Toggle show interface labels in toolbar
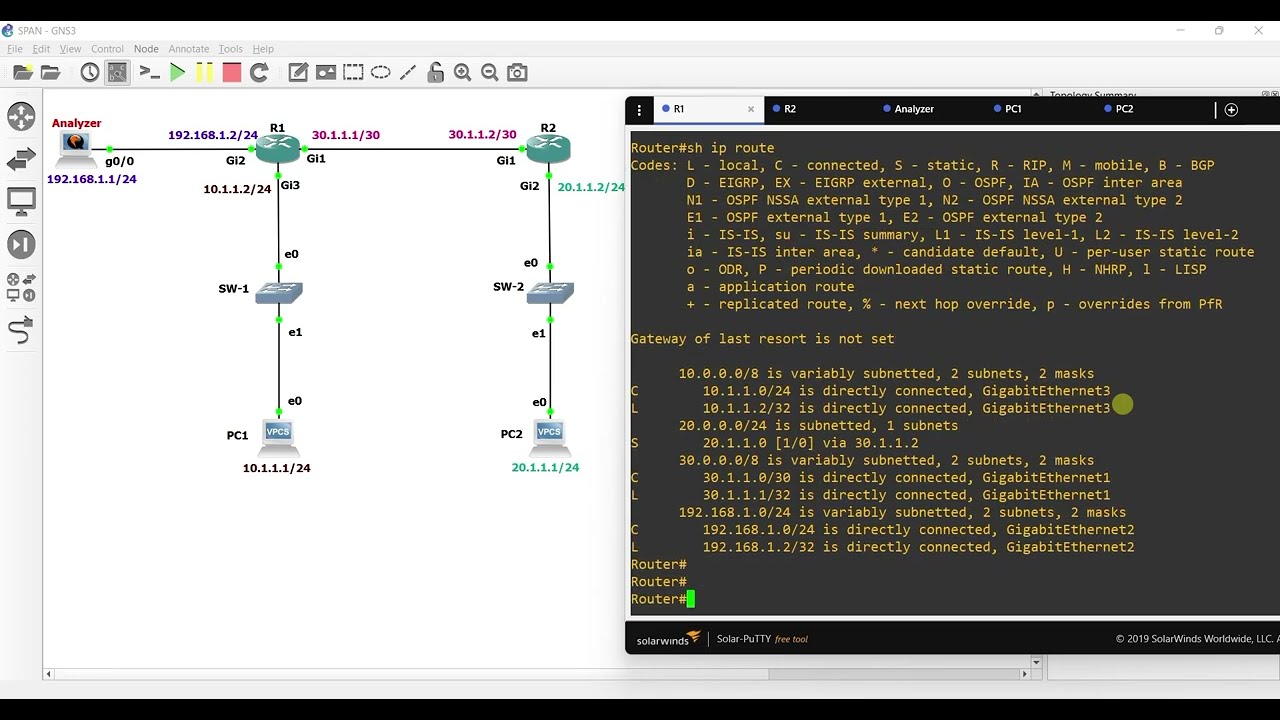Screen dimensions: 1280x720 click(118, 72)
